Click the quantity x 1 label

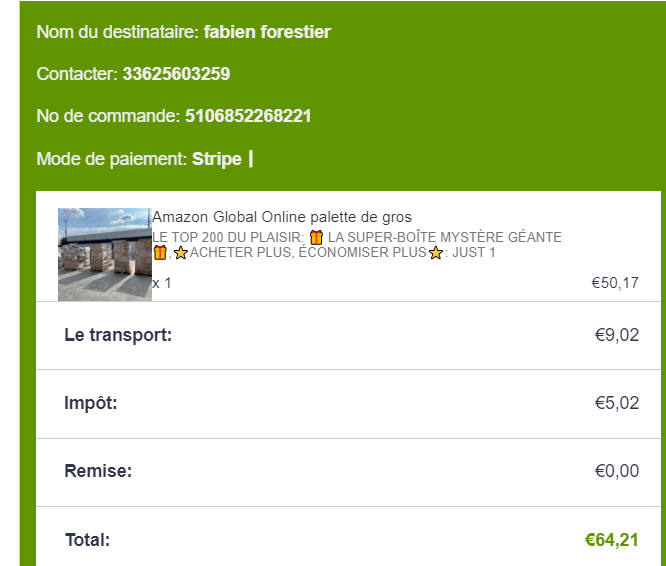162,283
